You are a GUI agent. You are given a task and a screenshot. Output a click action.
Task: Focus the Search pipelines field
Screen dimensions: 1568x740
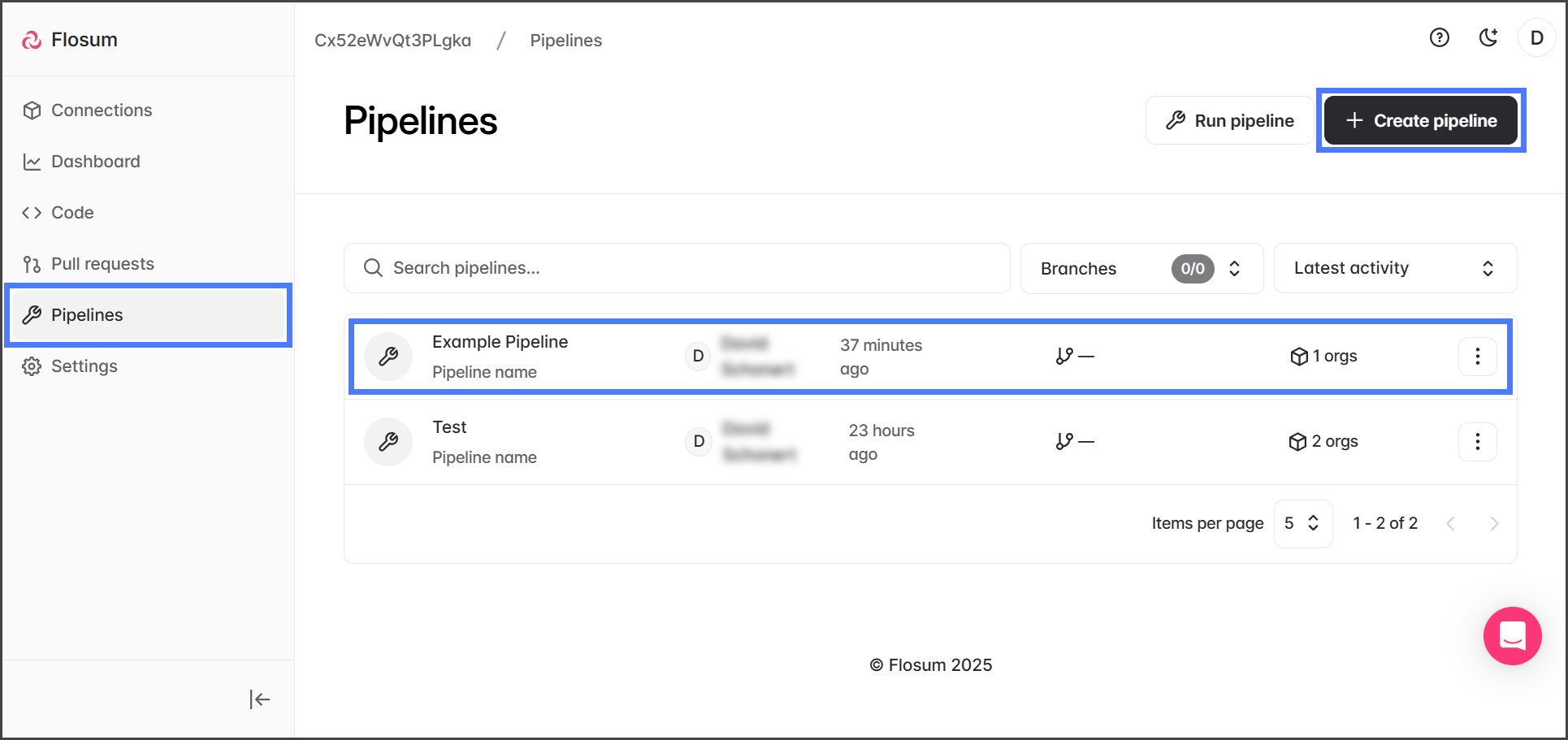(676, 269)
